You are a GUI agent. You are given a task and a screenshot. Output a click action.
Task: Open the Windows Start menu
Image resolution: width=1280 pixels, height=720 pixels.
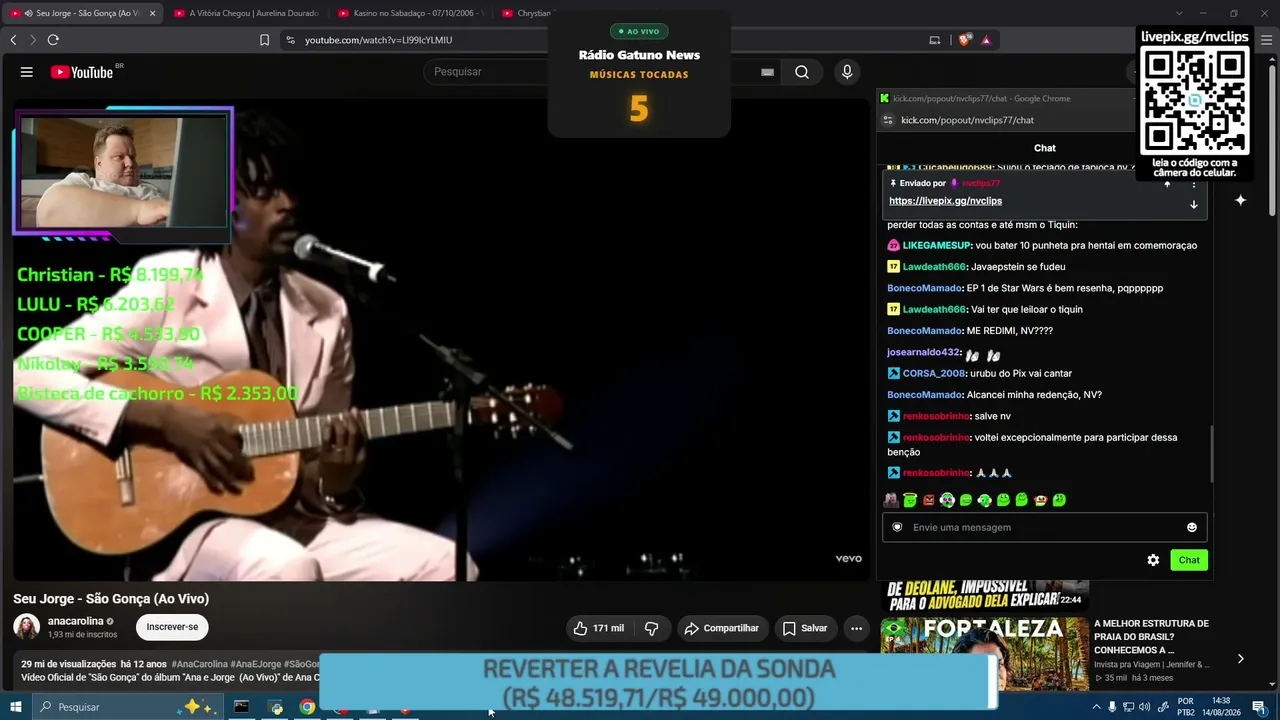(16, 707)
